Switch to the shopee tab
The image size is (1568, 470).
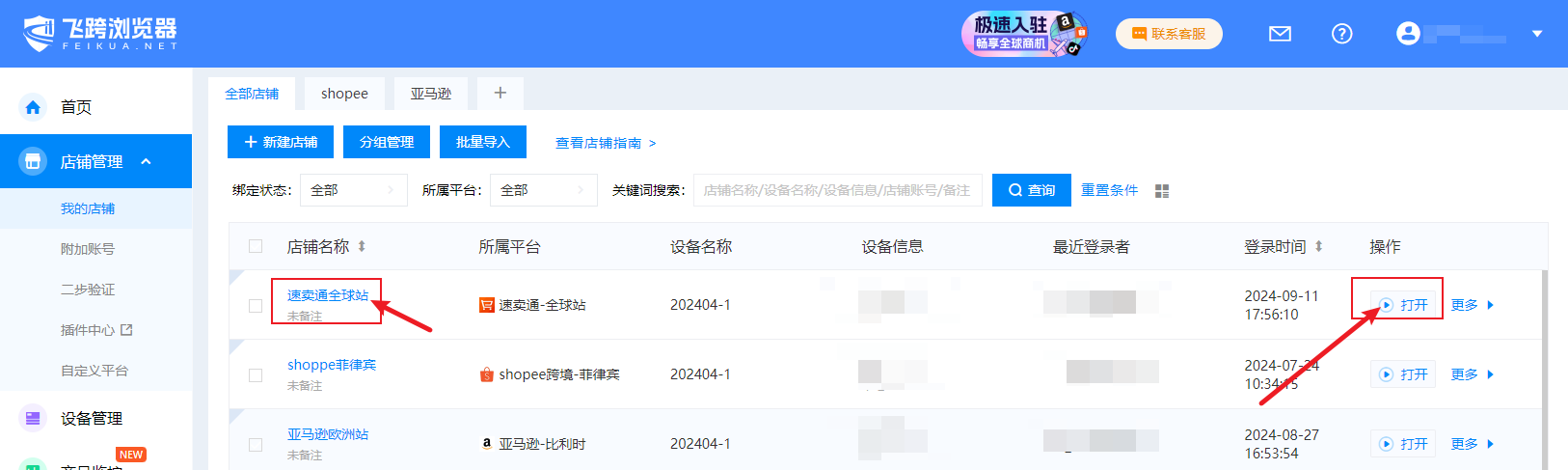point(344,94)
